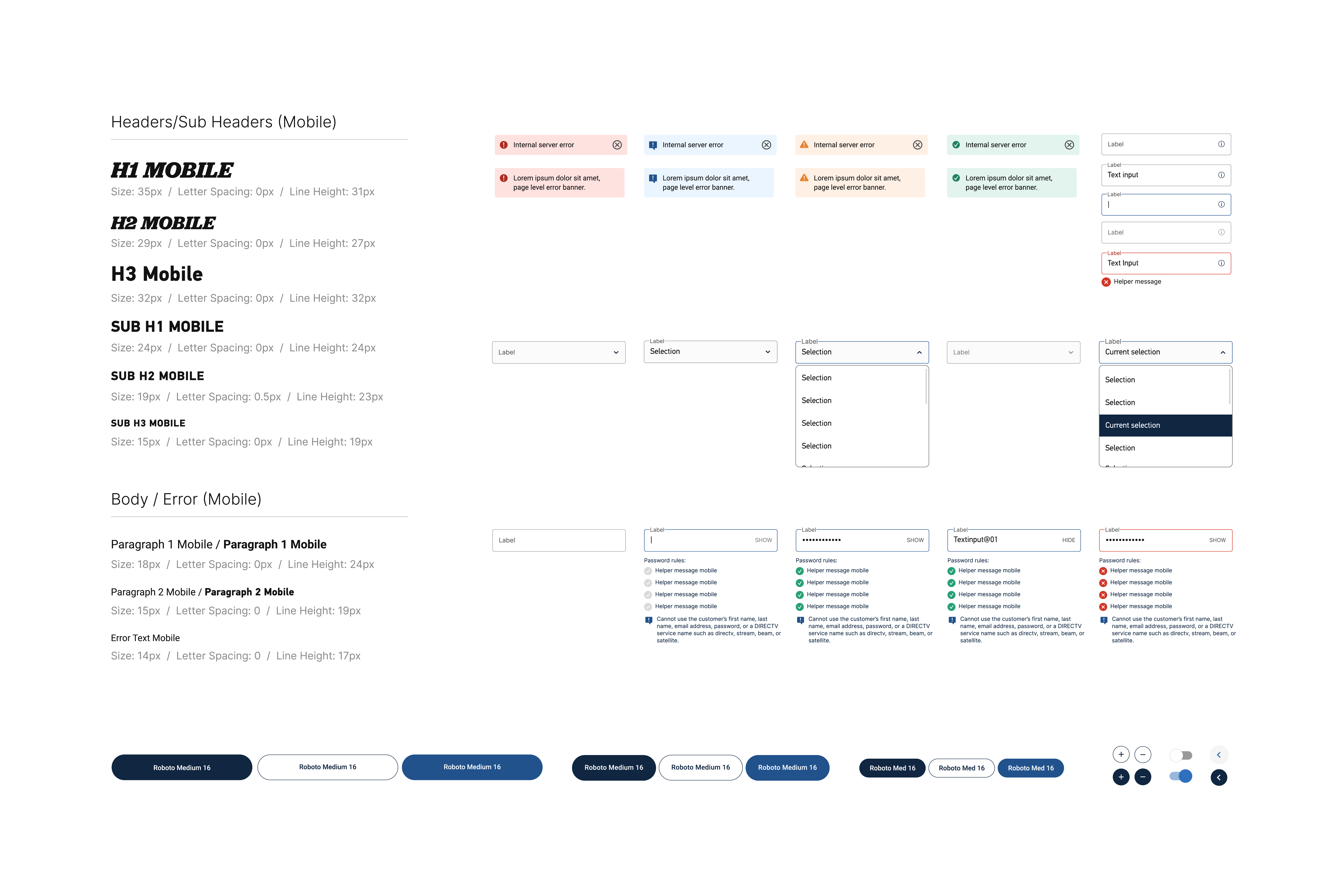Click the outlined minus circle icon

pyautogui.click(x=1143, y=754)
